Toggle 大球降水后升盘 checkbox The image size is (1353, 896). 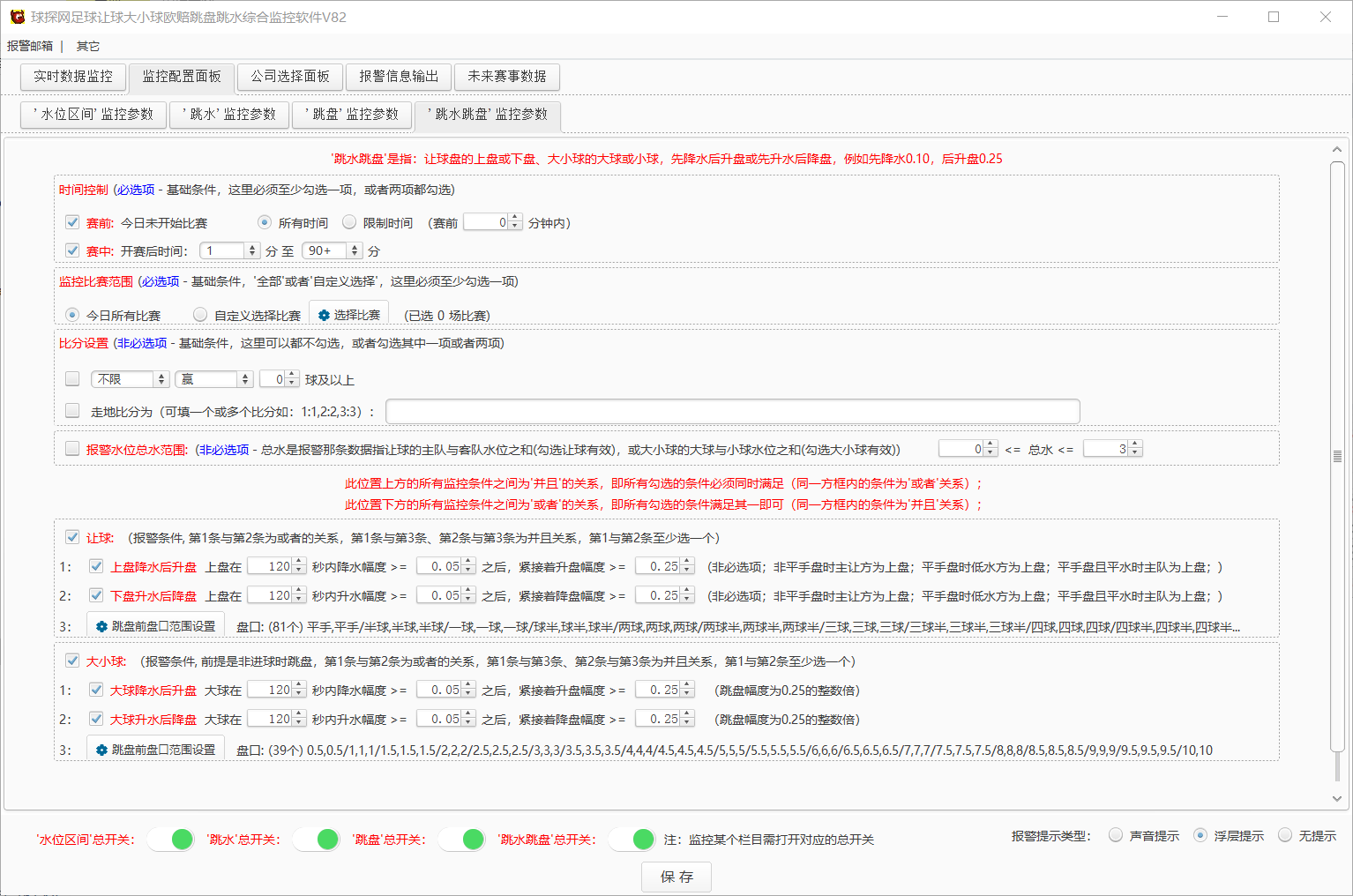[x=96, y=690]
